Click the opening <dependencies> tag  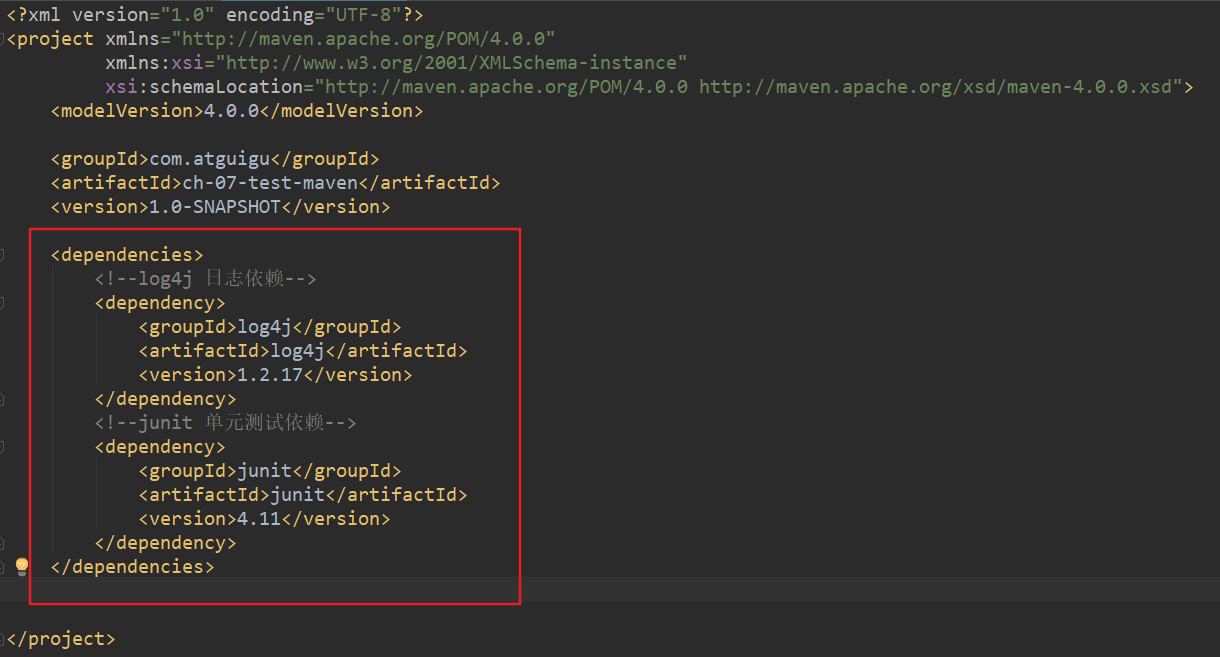127,255
